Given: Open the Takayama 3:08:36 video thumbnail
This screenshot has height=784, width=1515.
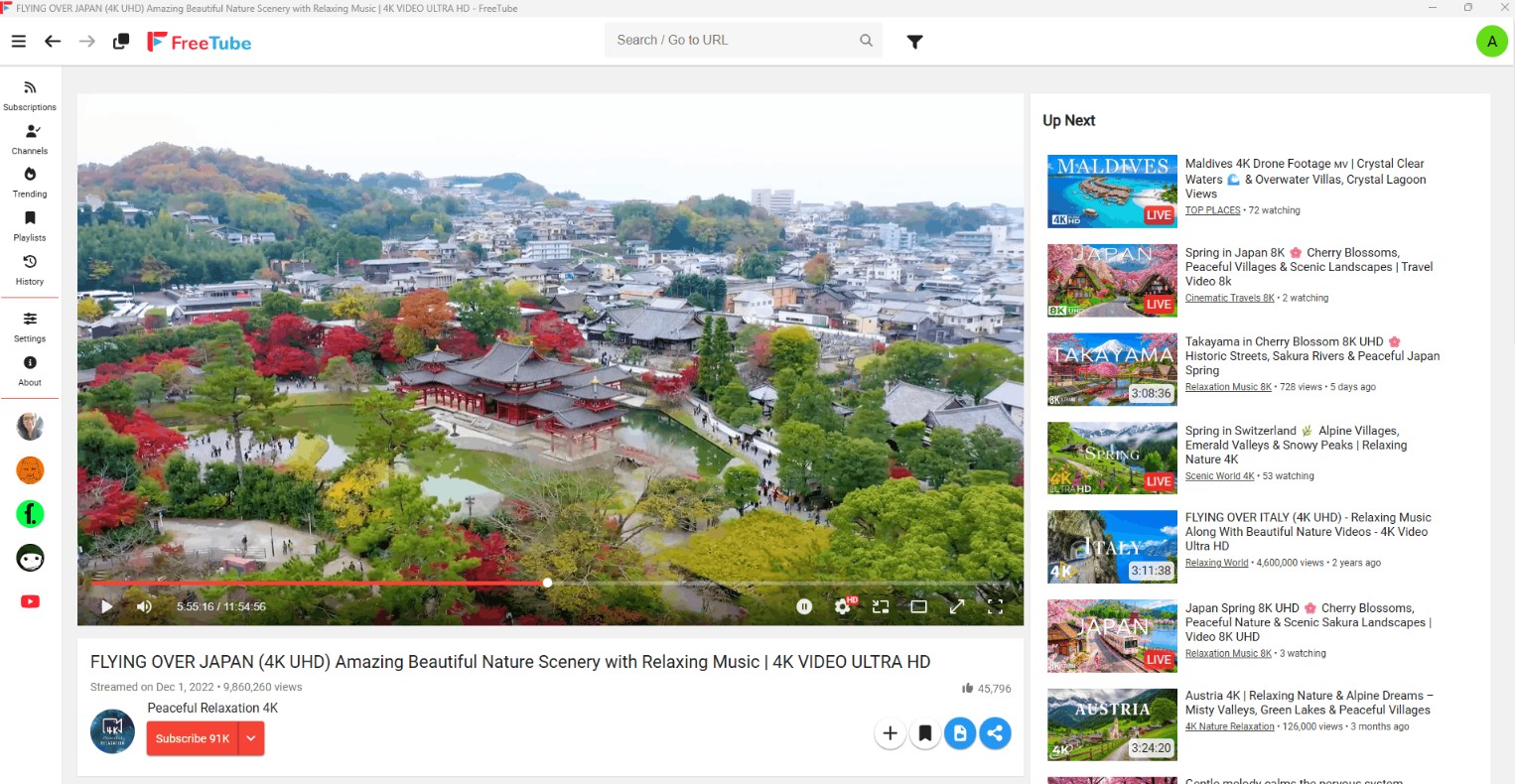Looking at the screenshot, I should point(1112,369).
